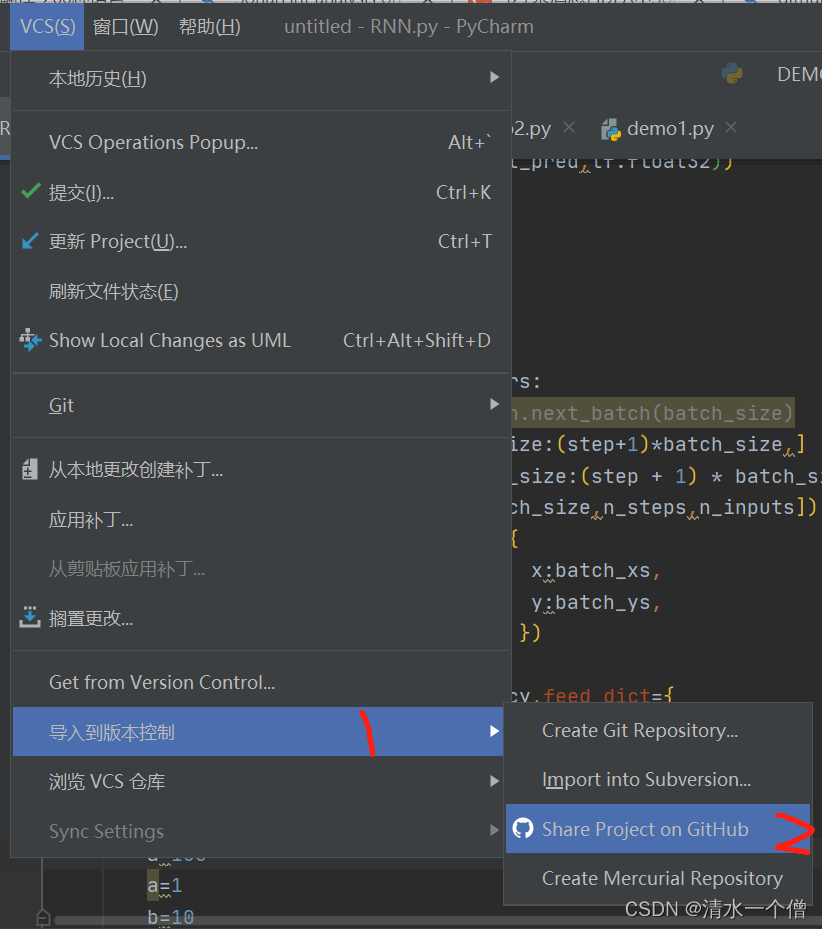Click the Python logo run configuration icon
The height and width of the screenshot is (929, 822).
[733, 73]
